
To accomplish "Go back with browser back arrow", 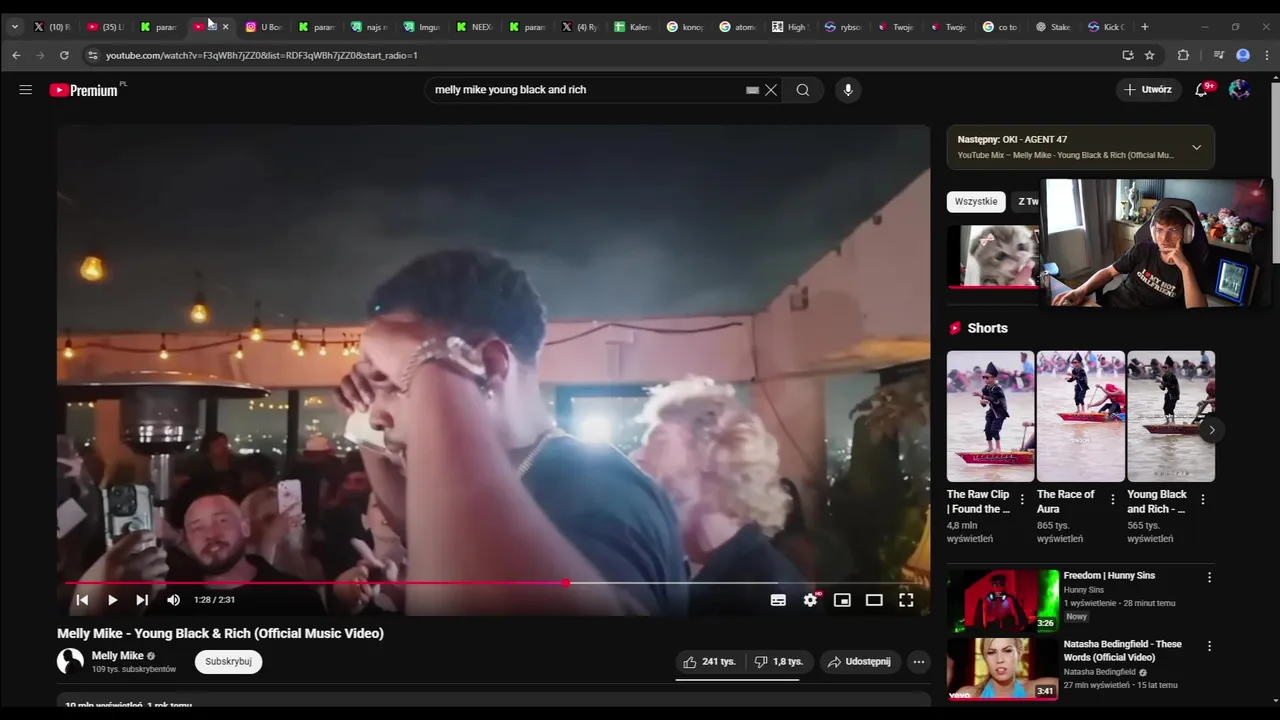I will point(16,55).
